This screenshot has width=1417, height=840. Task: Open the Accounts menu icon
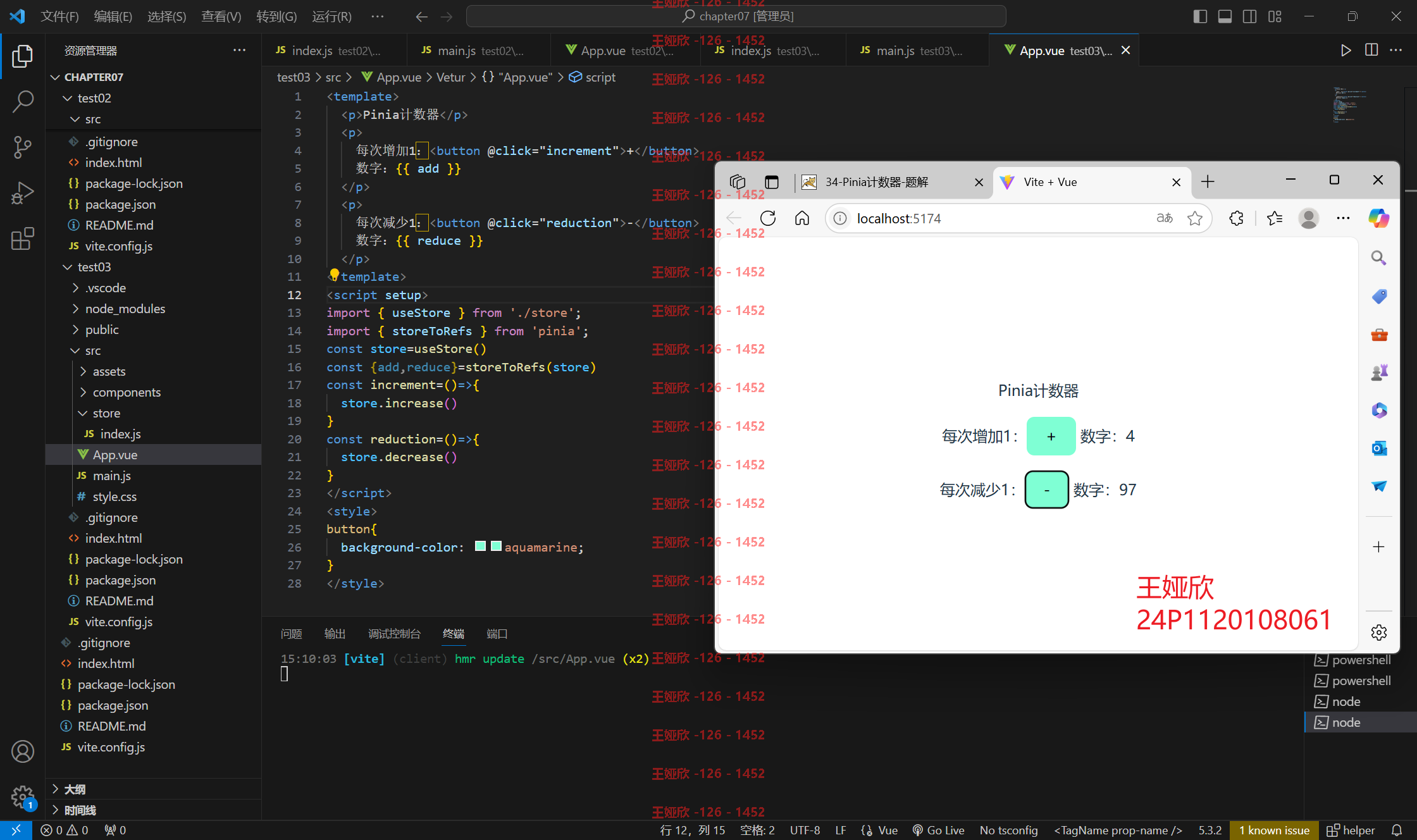coord(22,751)
